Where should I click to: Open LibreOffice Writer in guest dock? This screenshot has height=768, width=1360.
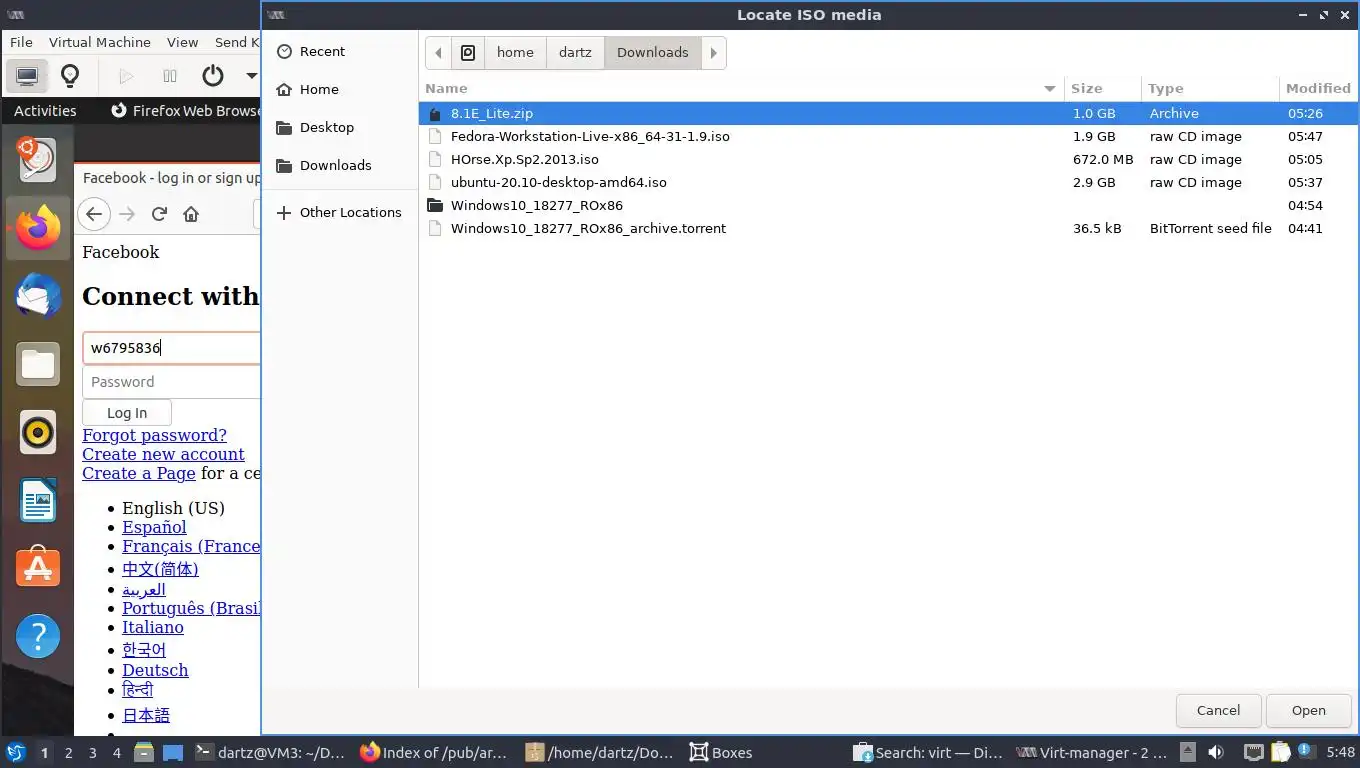[38, 500]
